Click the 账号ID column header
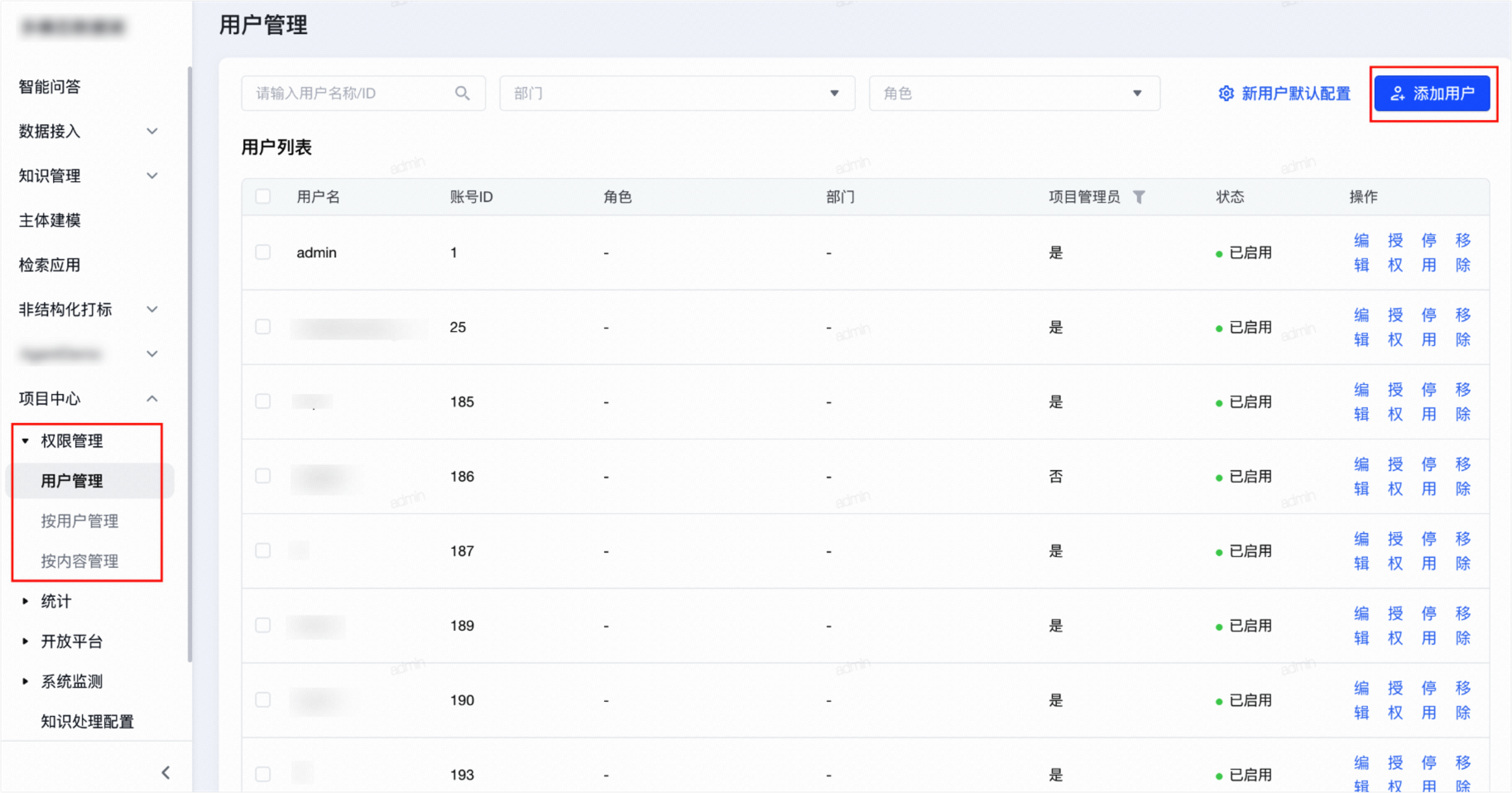The height and width of the screenshot is (793, 1512). [471, 197]
